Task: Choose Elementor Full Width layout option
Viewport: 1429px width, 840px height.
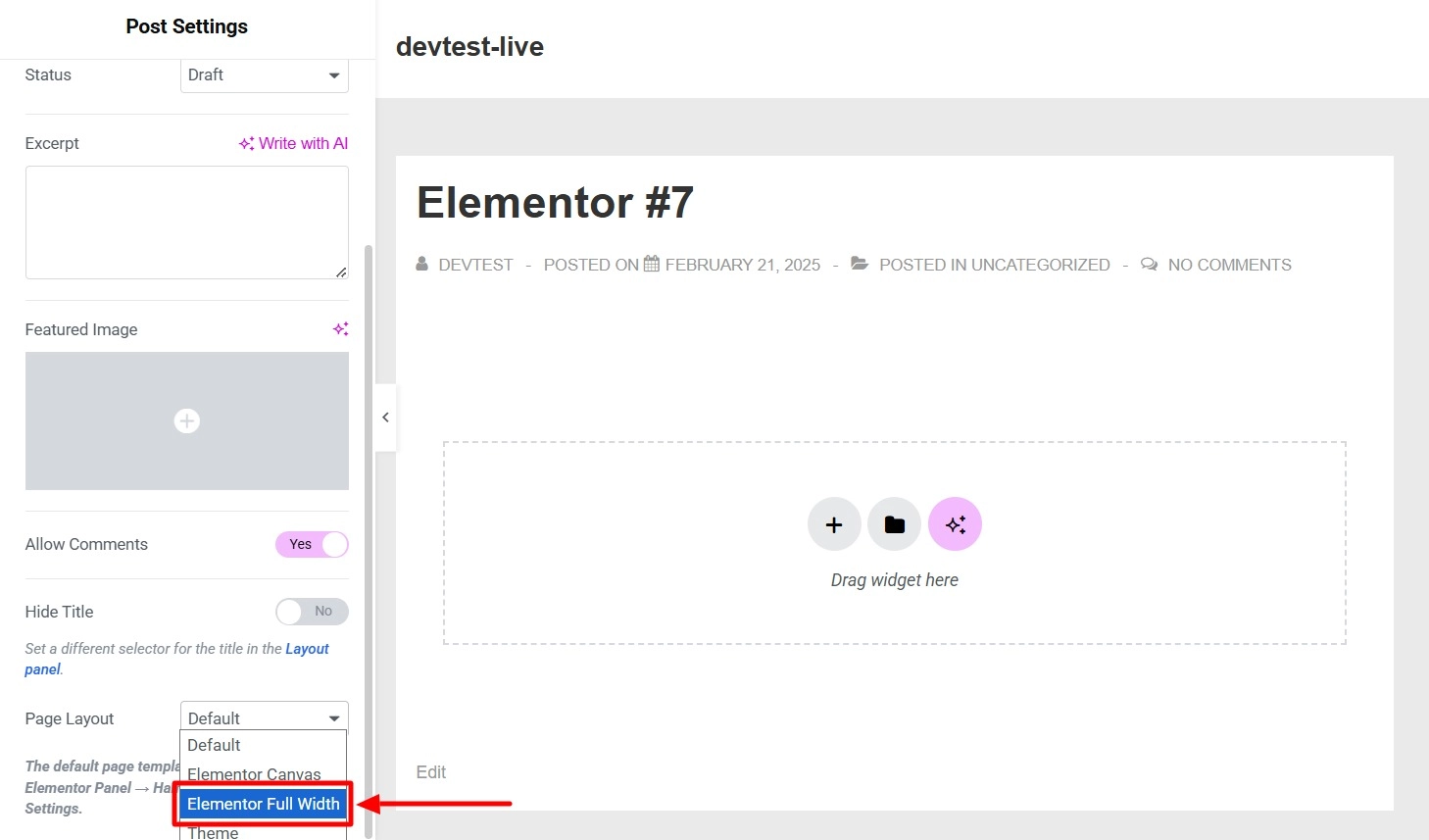Action: point(263,804)
